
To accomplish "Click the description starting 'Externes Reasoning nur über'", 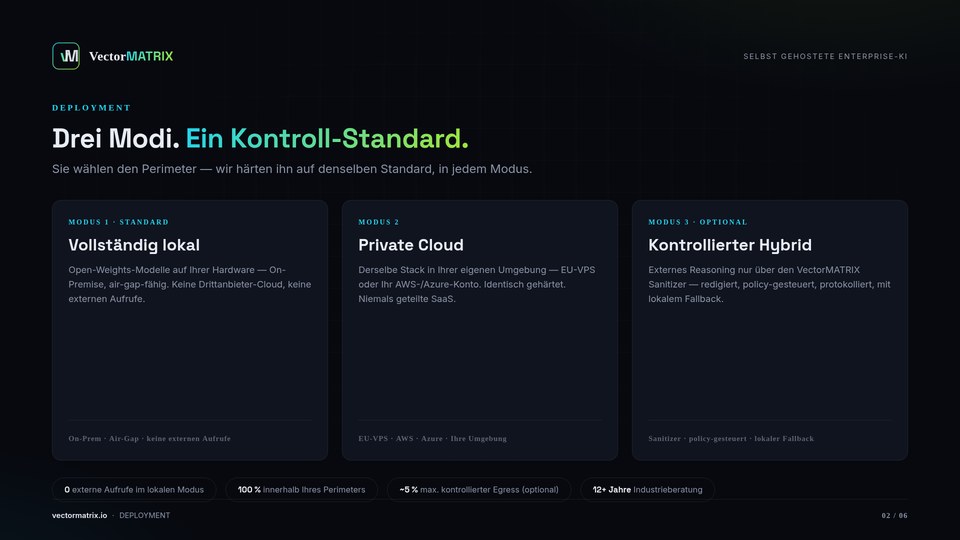I will (x=770, y=284).
